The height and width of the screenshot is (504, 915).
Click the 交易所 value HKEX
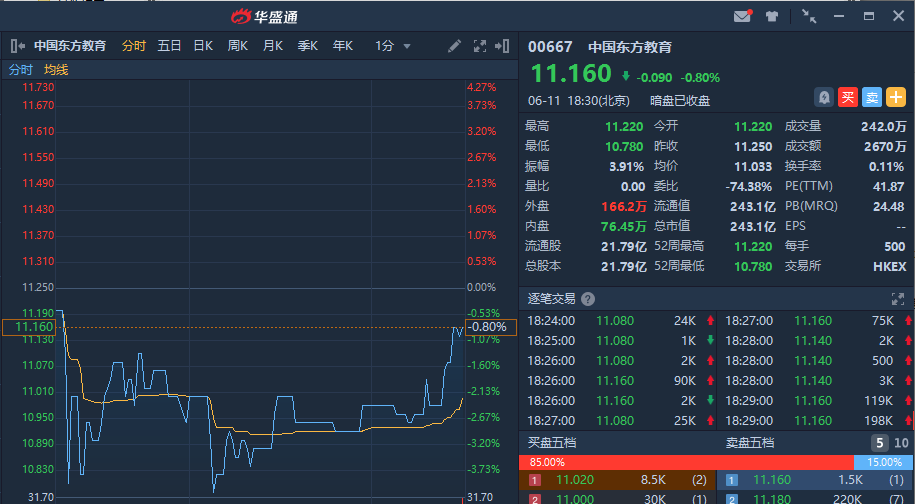(890, 267)
